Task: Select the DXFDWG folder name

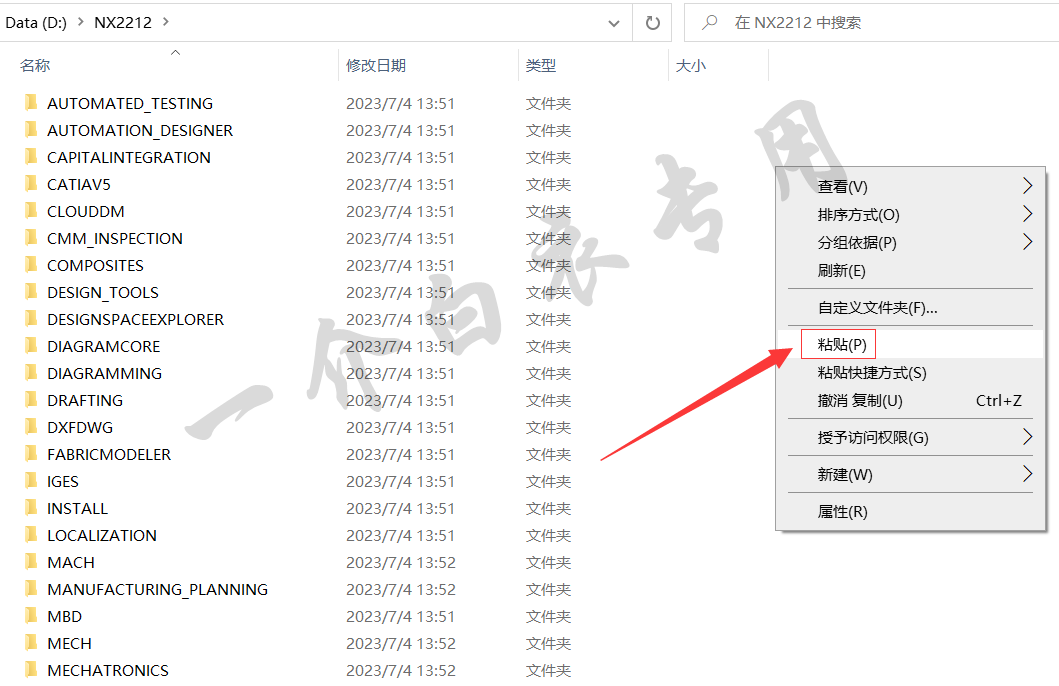Action: (x=80, y=427)
